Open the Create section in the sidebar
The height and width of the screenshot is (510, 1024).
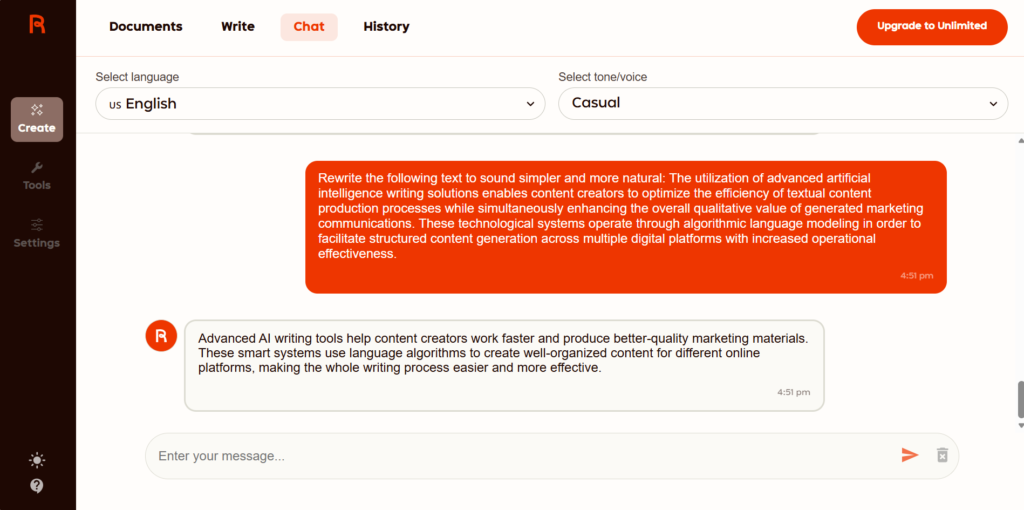(x=37, y=119)
